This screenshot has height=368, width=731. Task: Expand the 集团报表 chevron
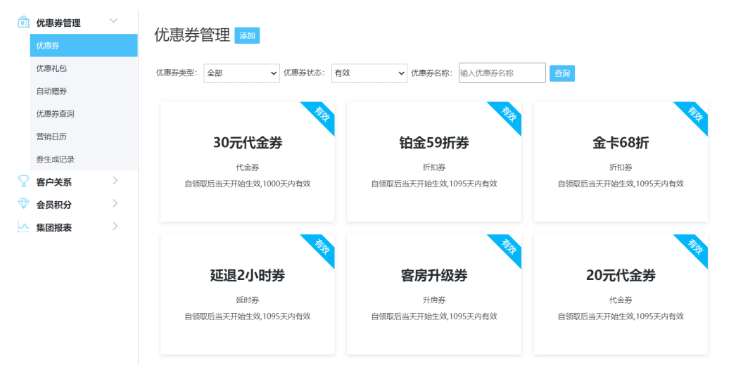point(115,226)
